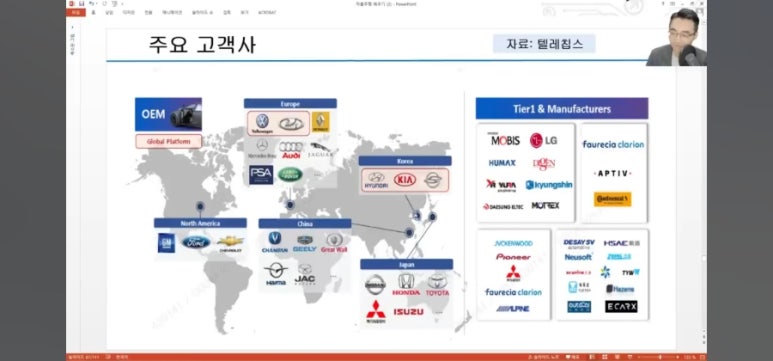Select the 자료: 텔레칩스 source label
Viewport: 773px width, 361px height.
[x=544, y=44]
